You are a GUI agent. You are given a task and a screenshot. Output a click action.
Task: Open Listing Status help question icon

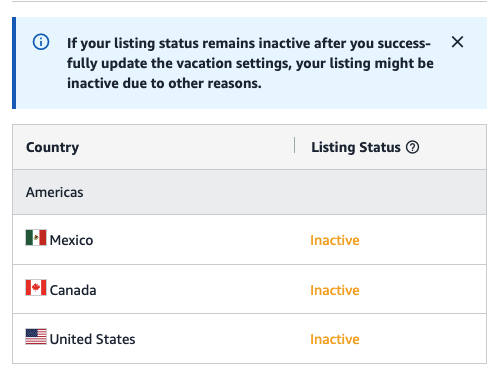[412, 147]
